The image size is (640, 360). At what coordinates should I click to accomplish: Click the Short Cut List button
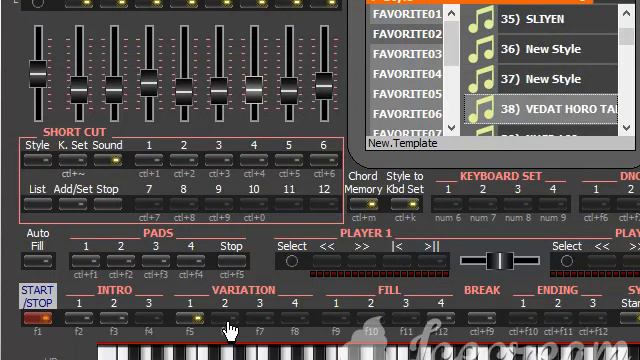[38, 204]
